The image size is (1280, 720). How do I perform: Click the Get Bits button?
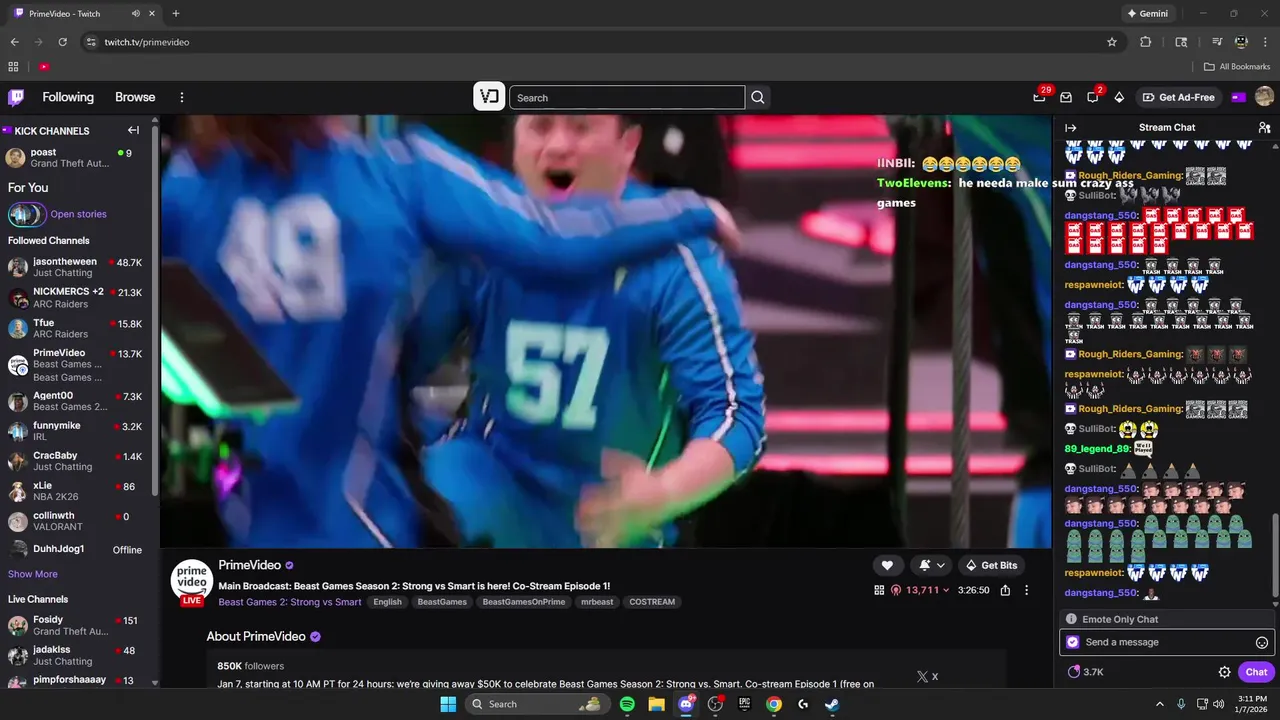(x=991, y=565)
